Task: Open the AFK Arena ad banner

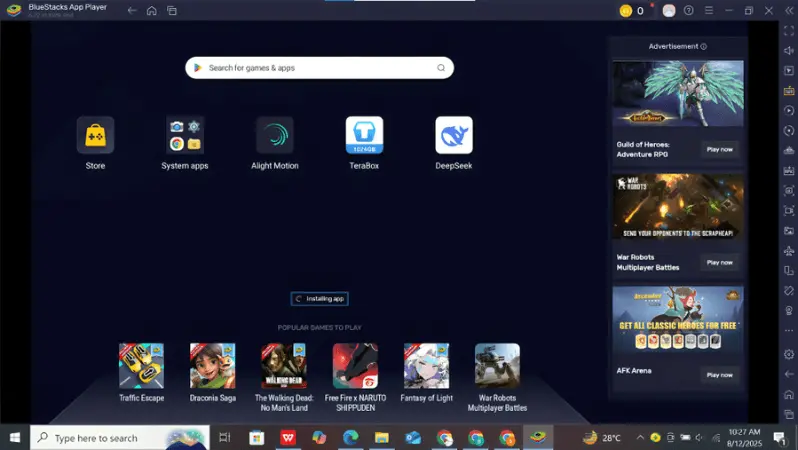Action: click(x=678, y=320)
